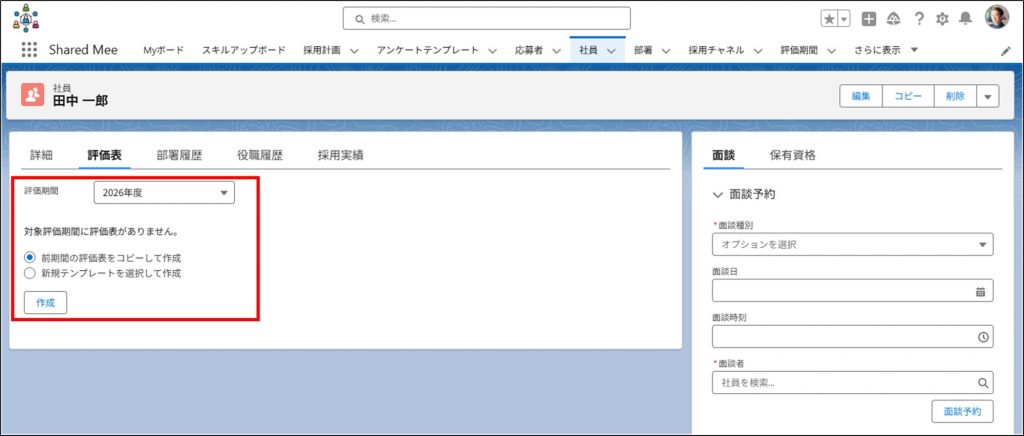Open the 面談種別 option picklist

[852, 245]
